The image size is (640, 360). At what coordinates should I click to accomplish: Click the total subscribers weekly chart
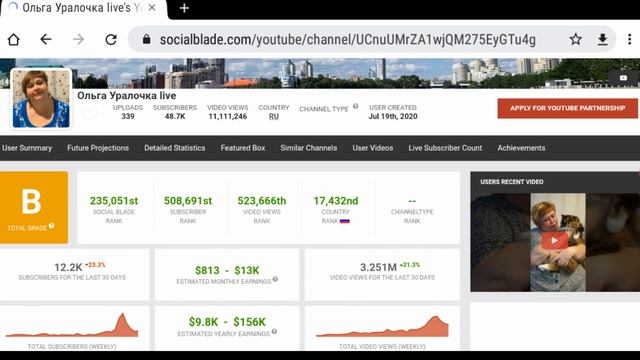click(72, 325)
